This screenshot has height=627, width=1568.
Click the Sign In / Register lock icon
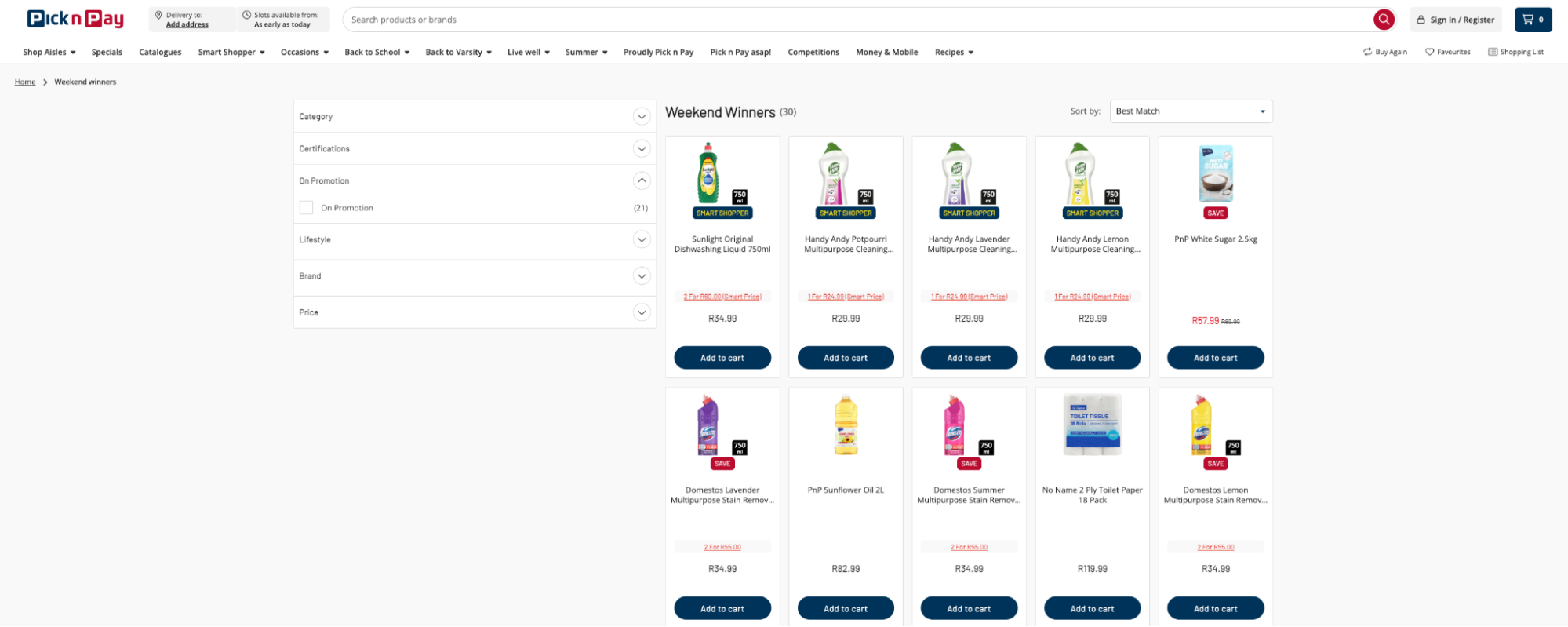tap(1421, 20)
